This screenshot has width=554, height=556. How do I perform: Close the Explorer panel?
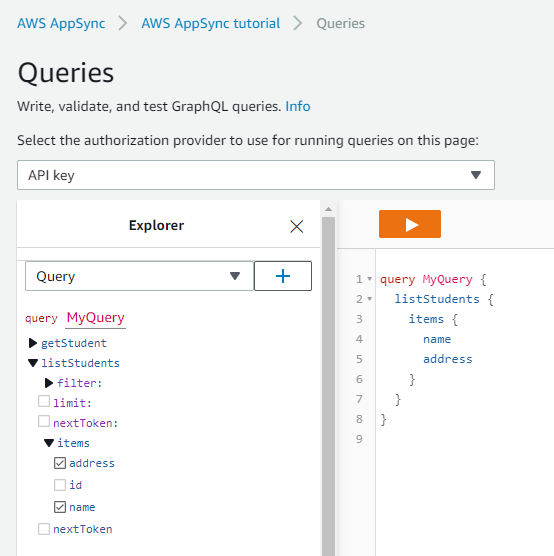[297, 226]
